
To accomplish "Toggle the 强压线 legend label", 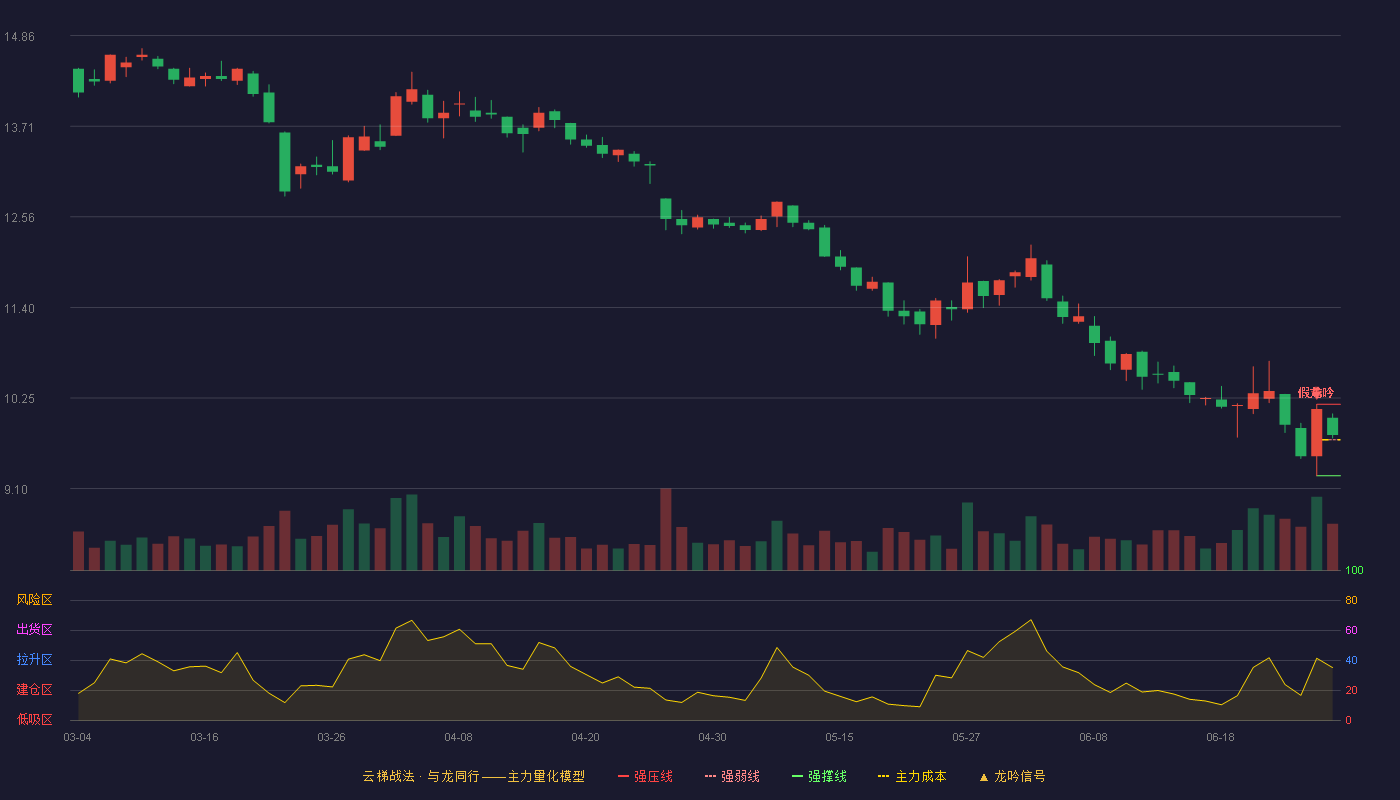I will pos(653,776).
